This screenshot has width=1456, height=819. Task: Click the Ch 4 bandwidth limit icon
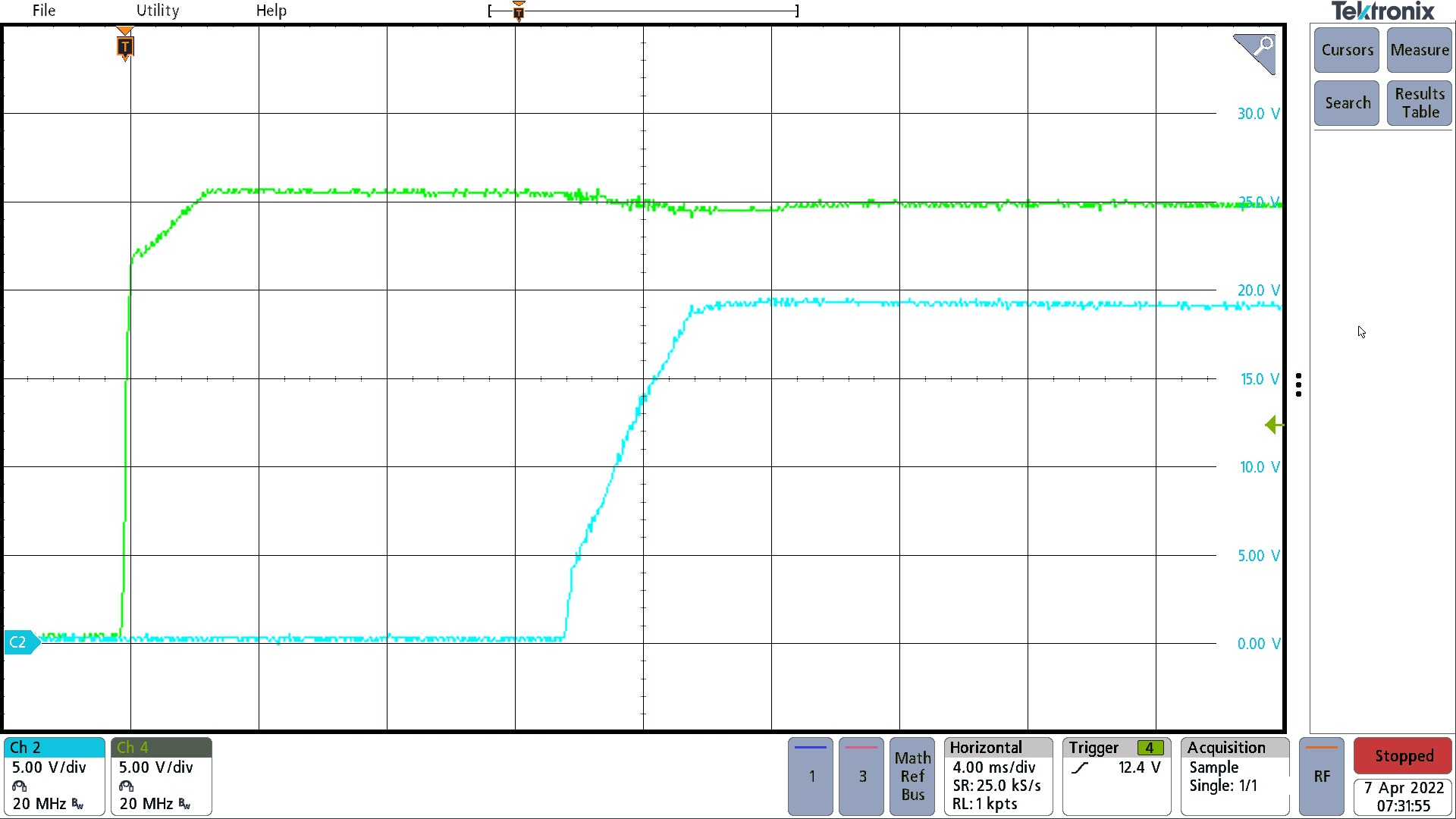(184, 804)
